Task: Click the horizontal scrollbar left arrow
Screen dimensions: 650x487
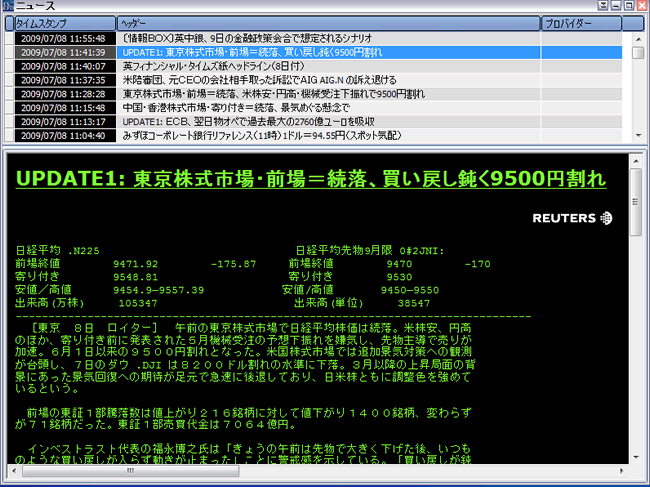Action: [14, 471]
